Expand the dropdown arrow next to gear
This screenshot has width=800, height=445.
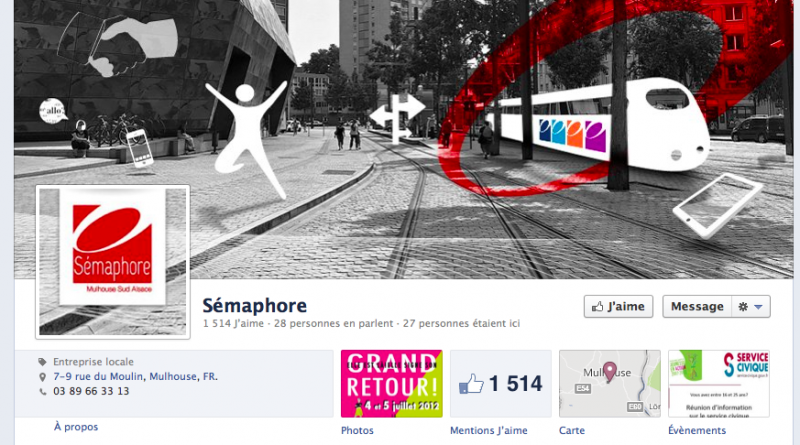758,307
